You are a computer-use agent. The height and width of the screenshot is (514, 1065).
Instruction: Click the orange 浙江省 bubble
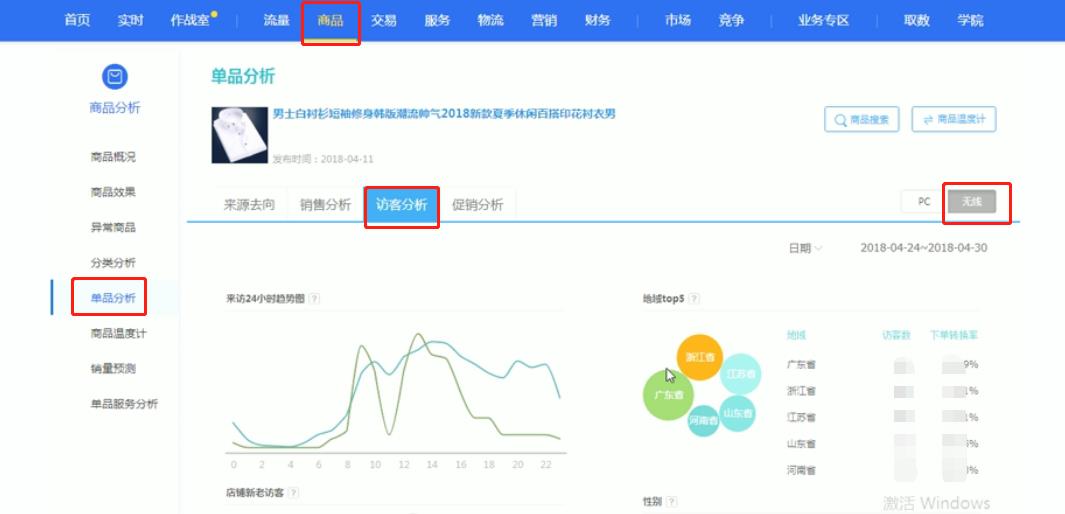pos(700,357)
